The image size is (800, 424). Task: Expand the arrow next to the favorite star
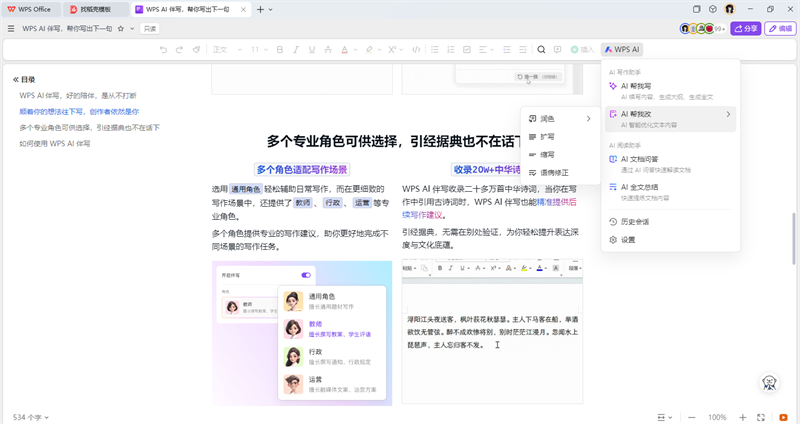132,29
